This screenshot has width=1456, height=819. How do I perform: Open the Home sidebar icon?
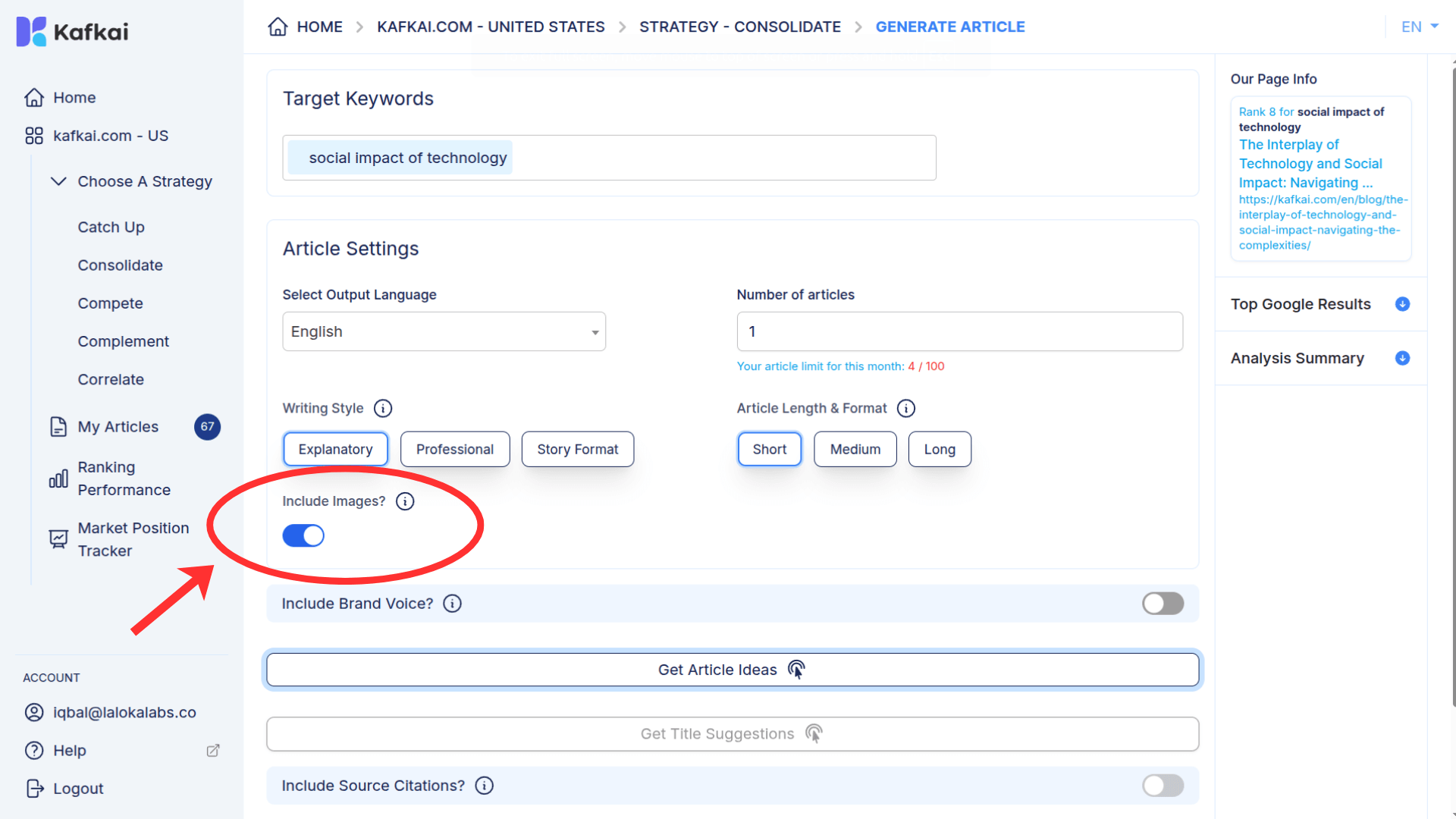click(x=34, y=97)
